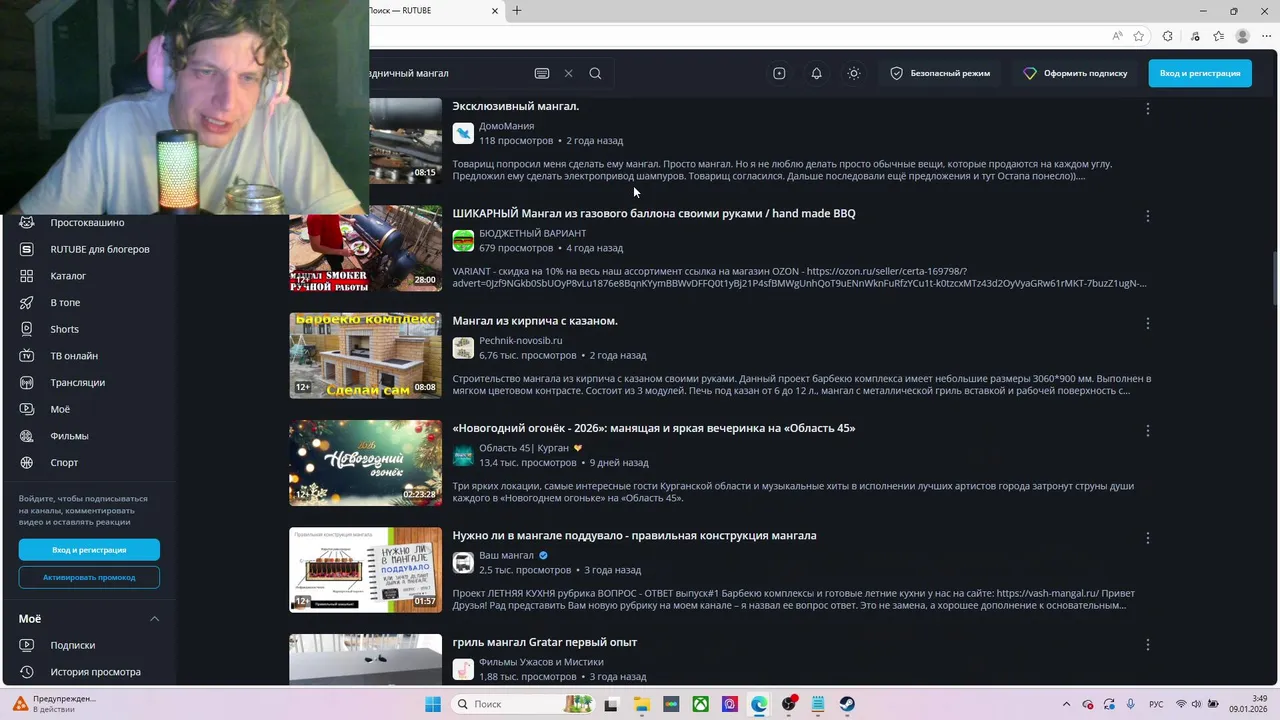The image size is (1280, 720).
Task: Open the virtual keyboard icon in search bar
Action: click(542, 73)
